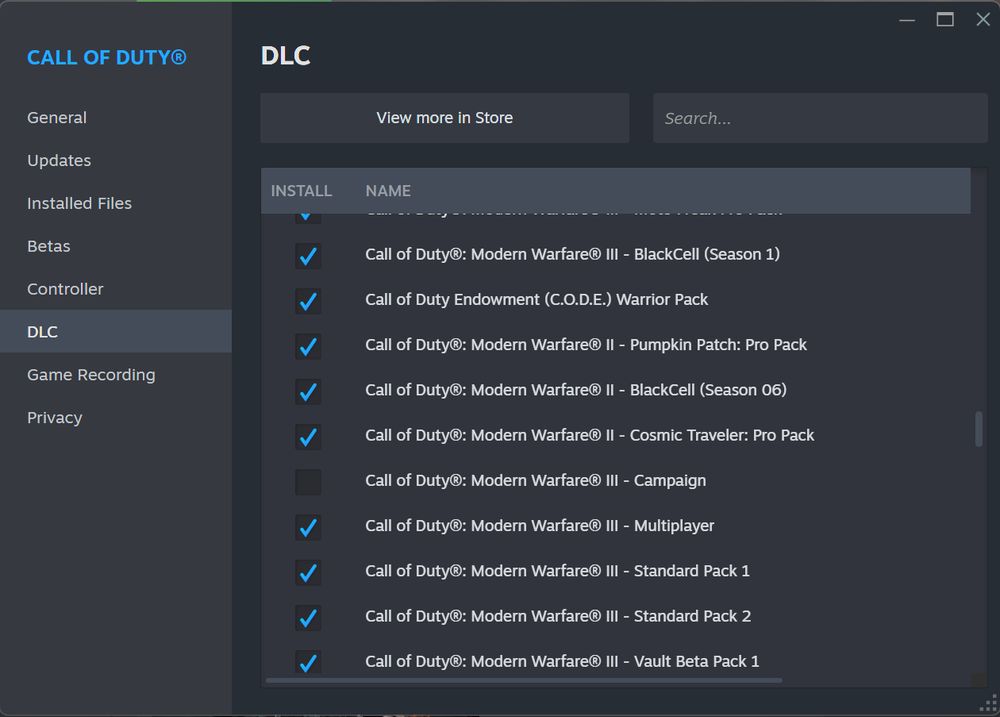This screenshot has height=717, width=1000.
Task: Select 'Modern Warfare® III - BlackCell (Season 1)' name
Action: point(572,254)
